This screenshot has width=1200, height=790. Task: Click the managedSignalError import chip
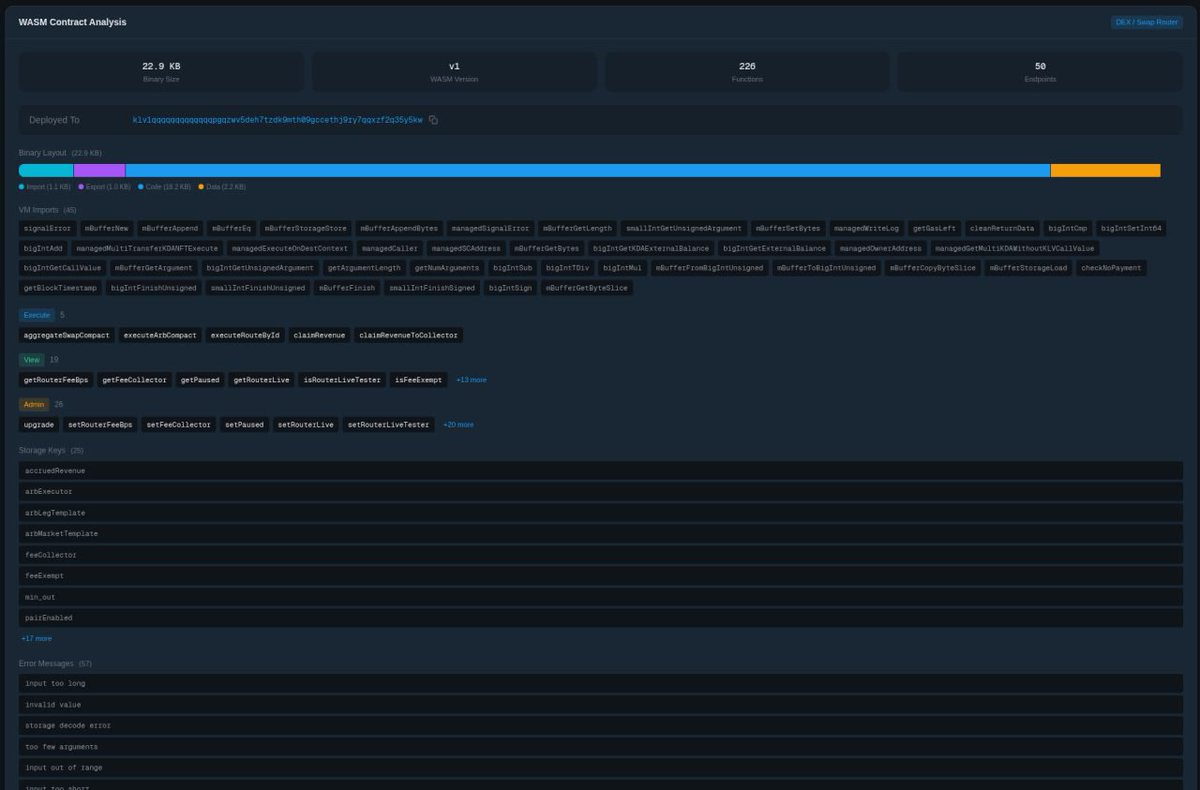[x=490, y=228]
